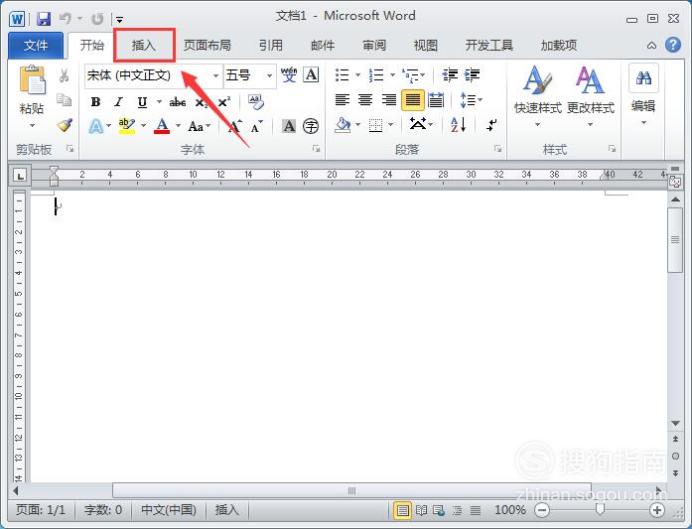Switch to the 视图 View tab
The height and width of the screenshot is (529, 692).
coord(425,45)
